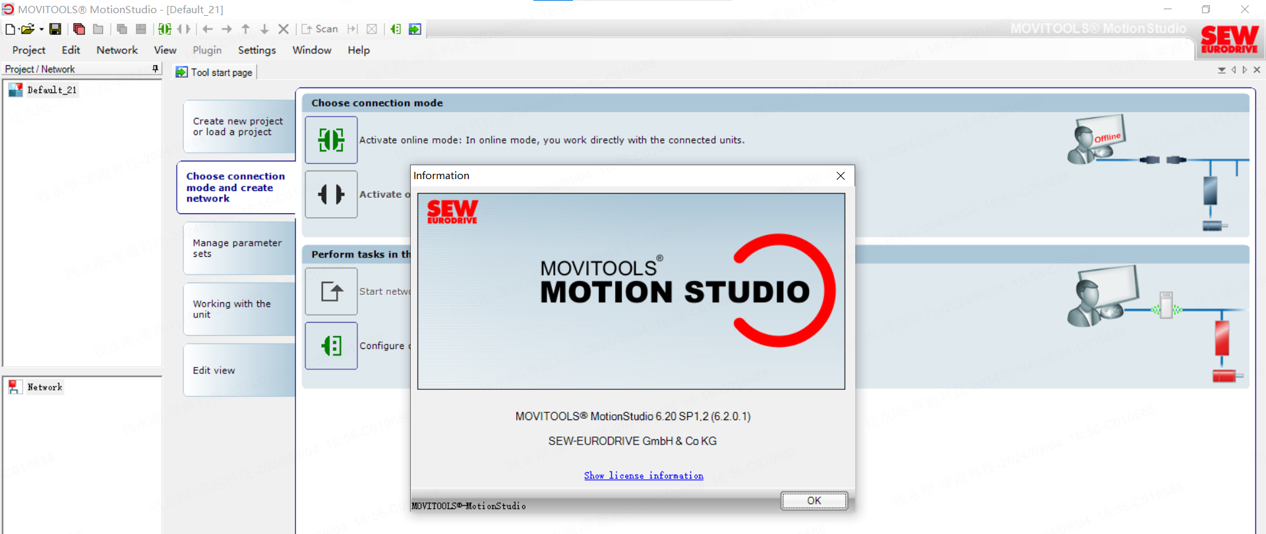The height and width of the screenshot is (534, 1266).
Task: Click the Activate offline mode icon button
Action: (x=331, y=194)
